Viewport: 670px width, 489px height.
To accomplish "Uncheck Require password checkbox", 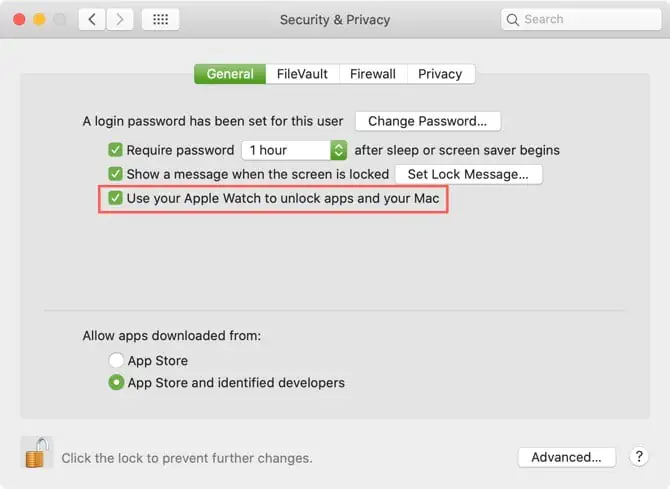I will click(x=116, y=150).
